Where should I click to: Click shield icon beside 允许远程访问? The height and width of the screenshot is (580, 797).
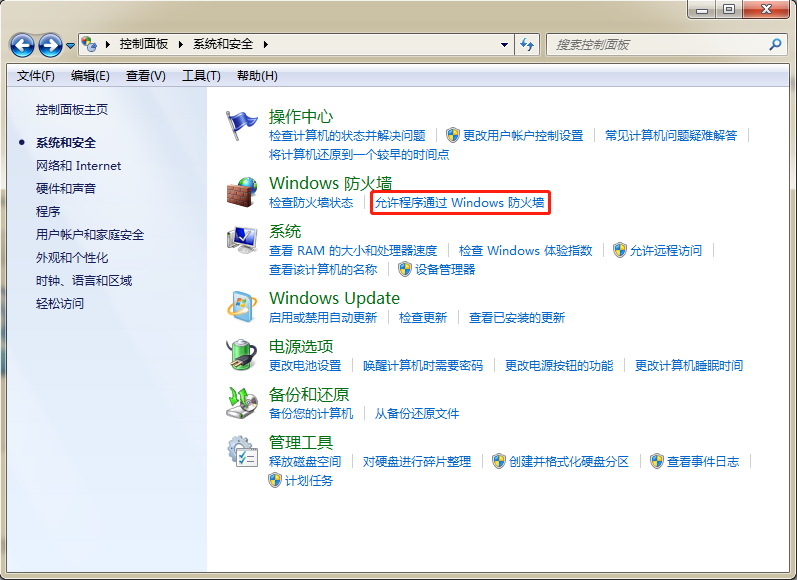point(620,250)
